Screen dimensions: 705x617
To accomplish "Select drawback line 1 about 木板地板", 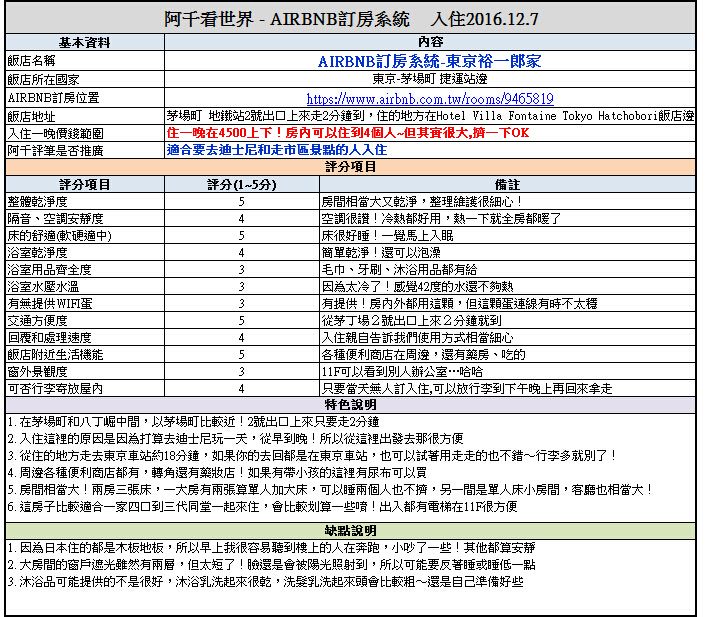I will click(x=272, y=548).
